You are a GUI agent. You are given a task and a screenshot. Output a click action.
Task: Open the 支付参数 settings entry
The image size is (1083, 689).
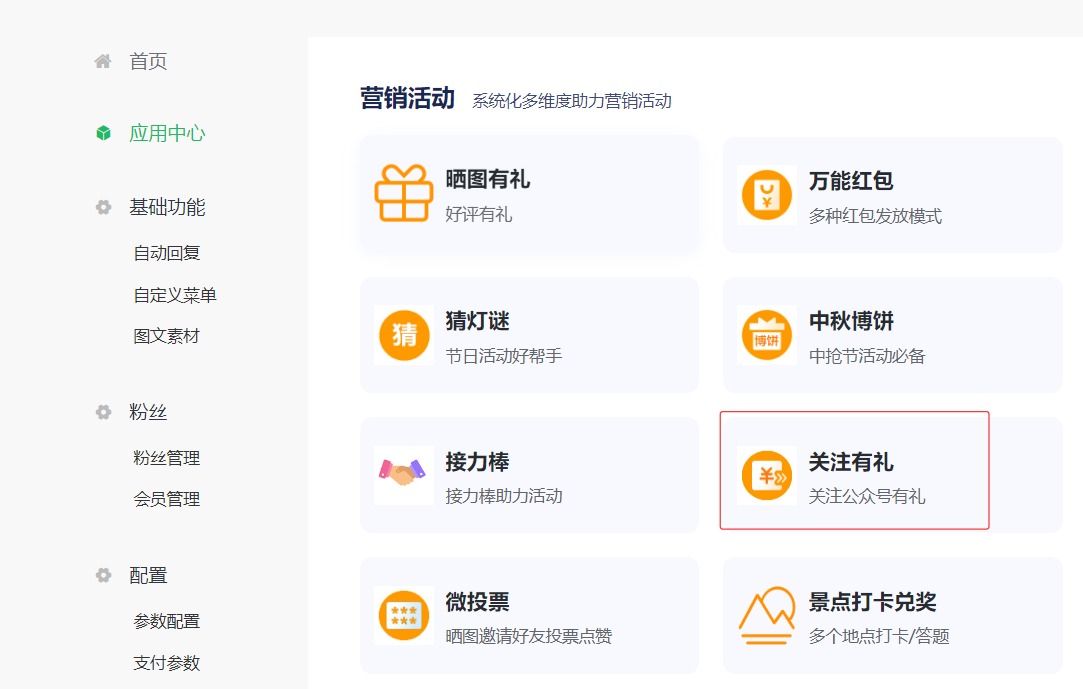pos(166,663)
